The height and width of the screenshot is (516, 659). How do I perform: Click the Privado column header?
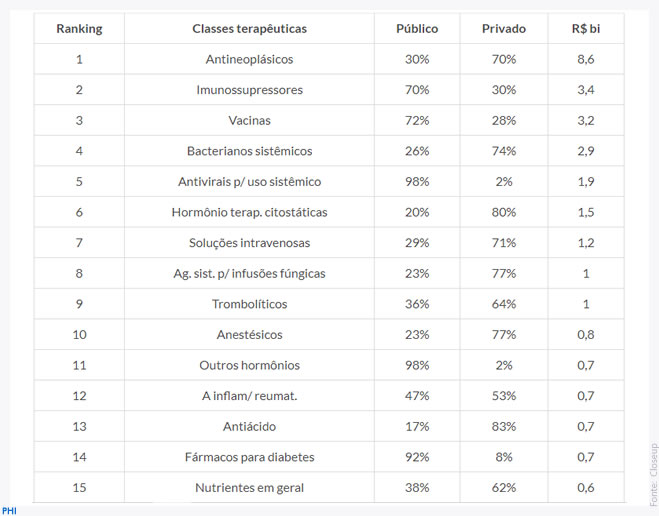pyautogui.click(x=503, y=29)
